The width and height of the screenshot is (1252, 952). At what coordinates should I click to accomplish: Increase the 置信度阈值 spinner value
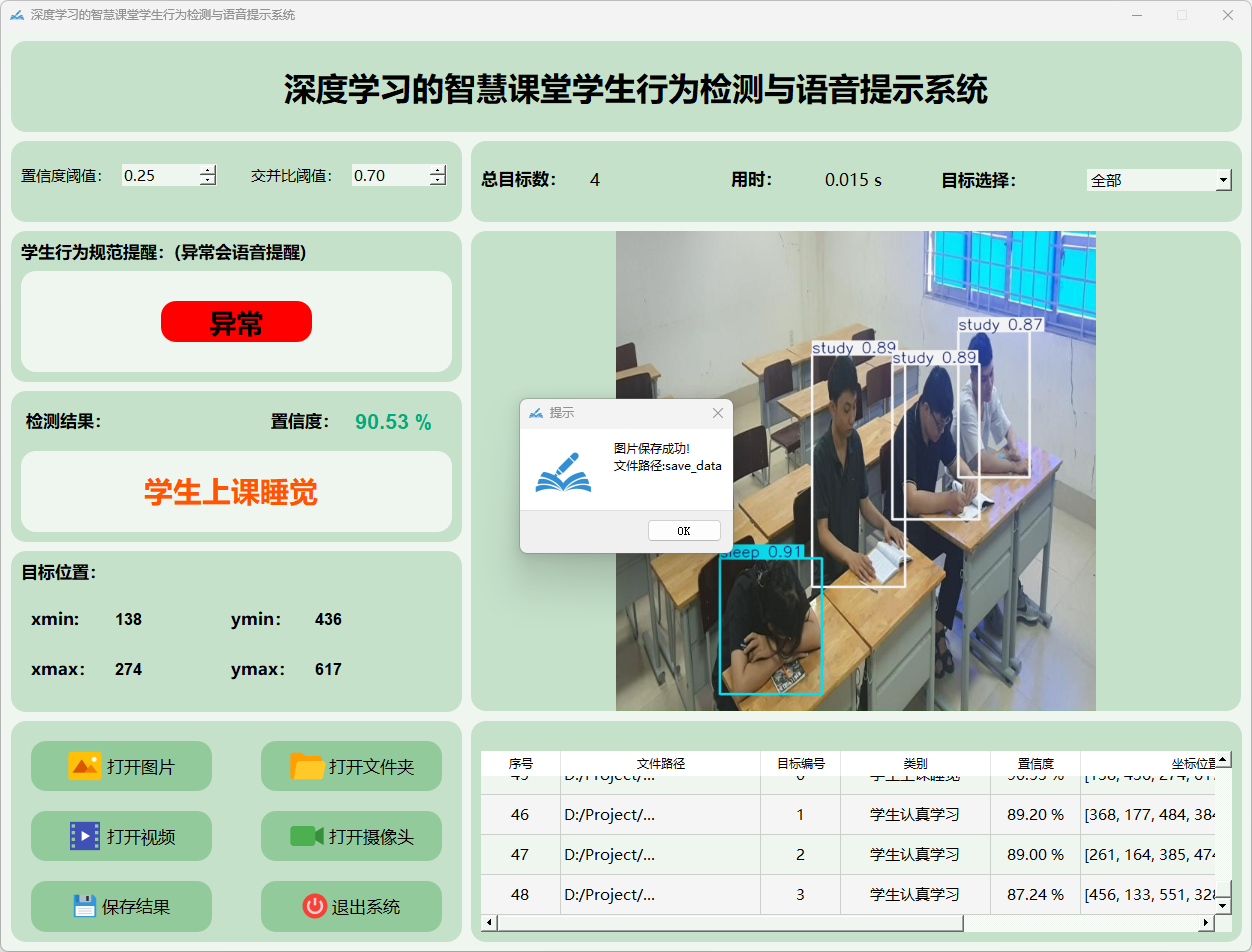click(208, 170)
